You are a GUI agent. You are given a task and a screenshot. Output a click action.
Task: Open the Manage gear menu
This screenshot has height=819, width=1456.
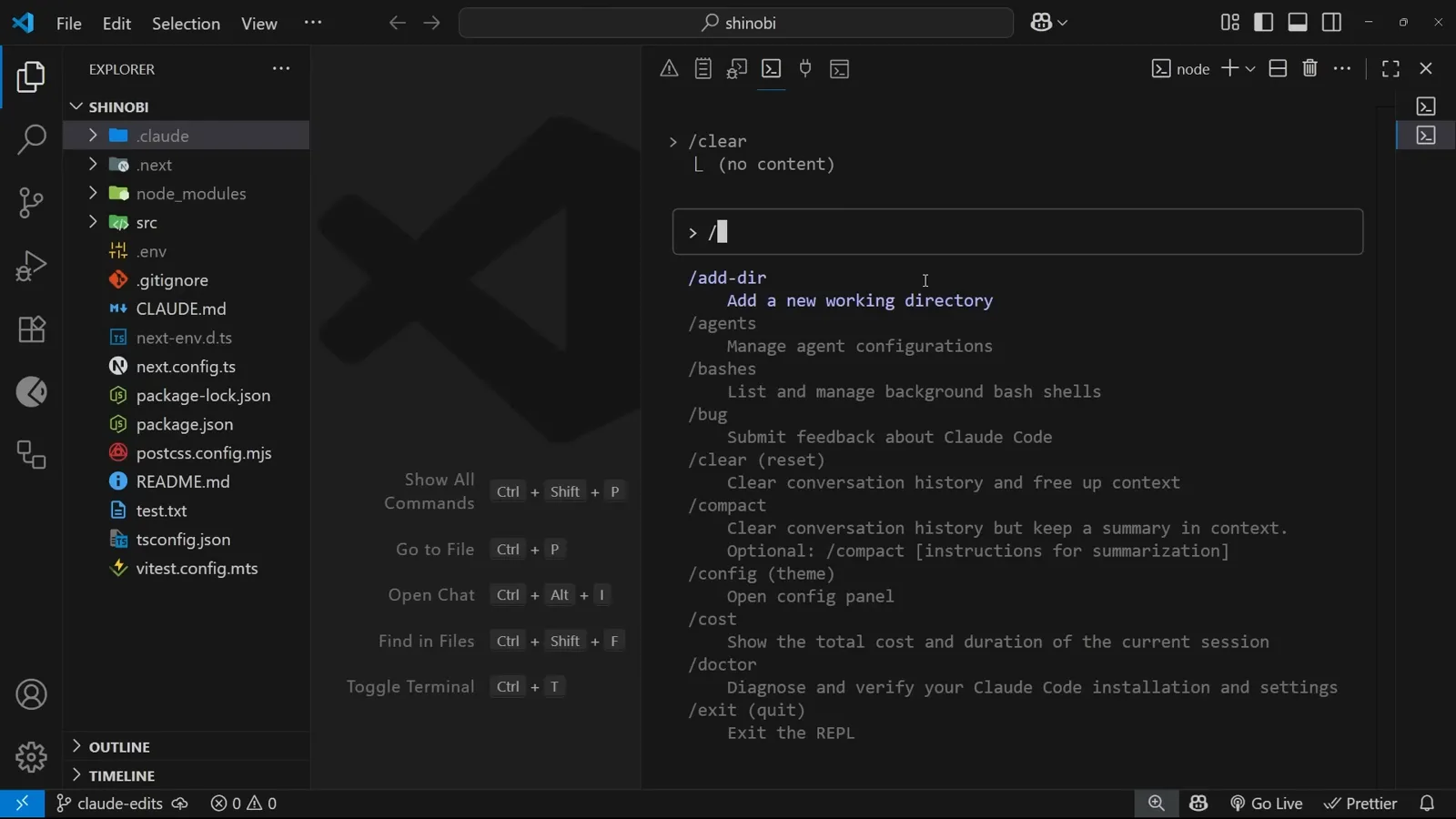click(x=31, y=757)
